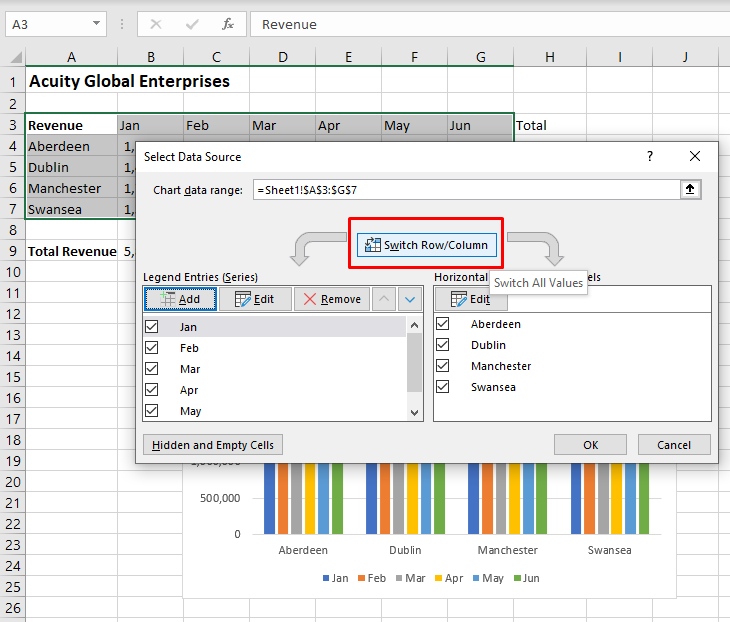
Task: Uncheck the Jan series checkbox
Action: (152, 326)
